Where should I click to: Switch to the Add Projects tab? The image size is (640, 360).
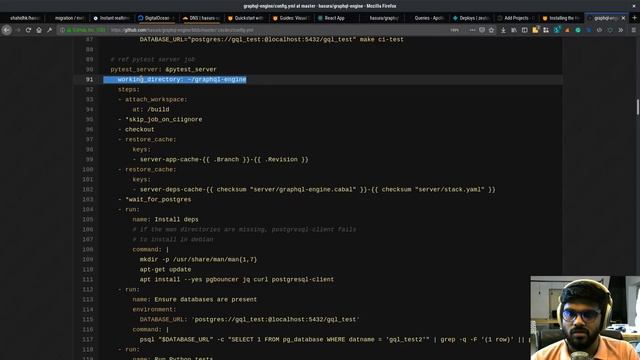click(515, 18)
